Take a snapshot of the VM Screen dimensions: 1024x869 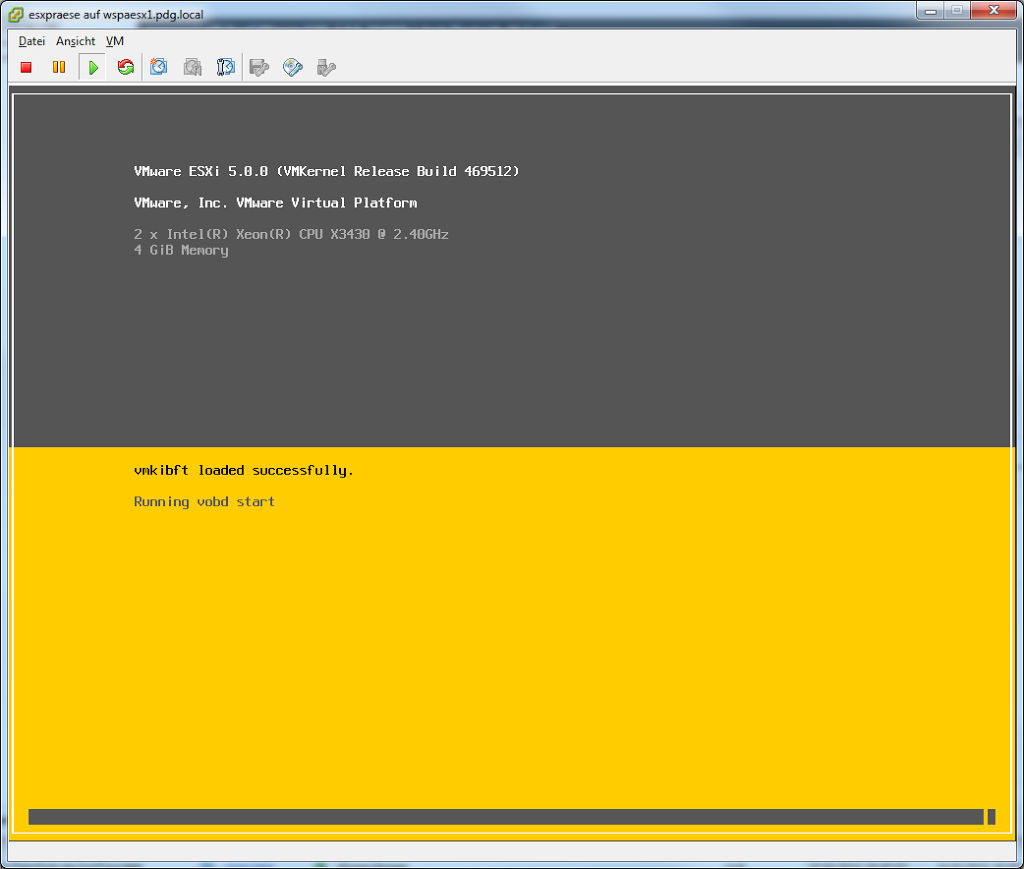159,67
